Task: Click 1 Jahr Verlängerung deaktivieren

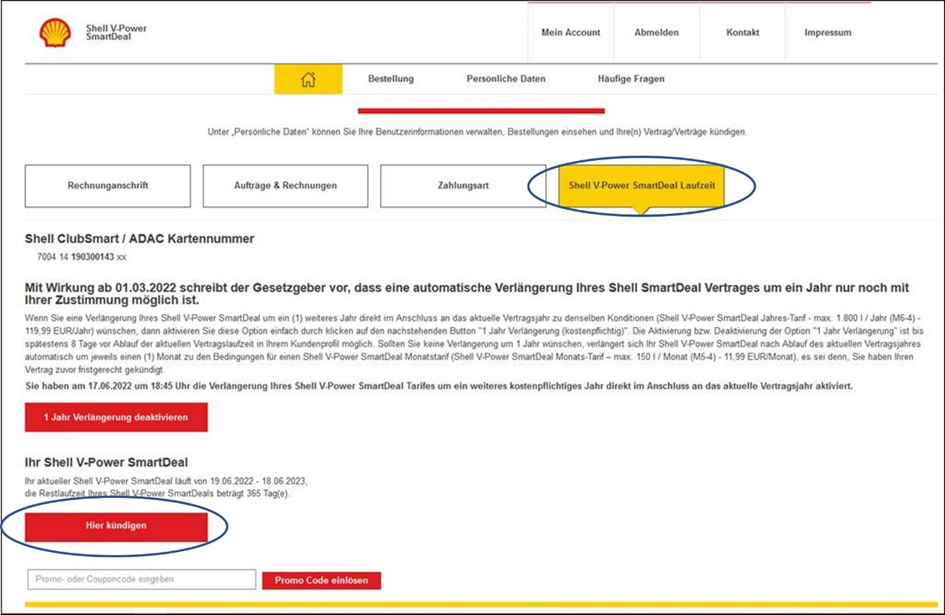Action: coord(116,417)
